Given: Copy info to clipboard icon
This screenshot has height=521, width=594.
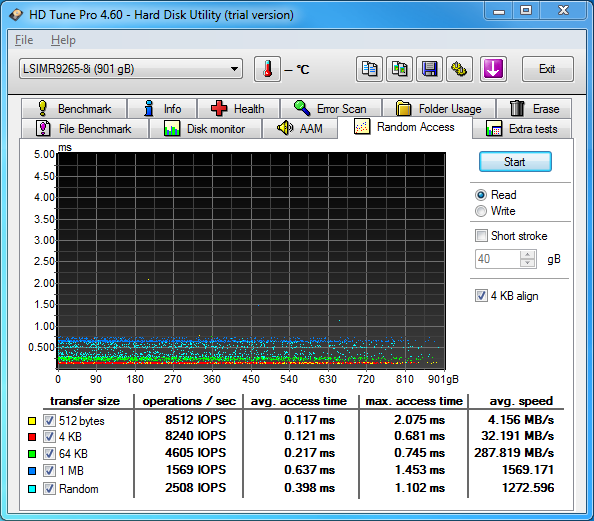Looking at the screenshot, I should tap(369, 69).
